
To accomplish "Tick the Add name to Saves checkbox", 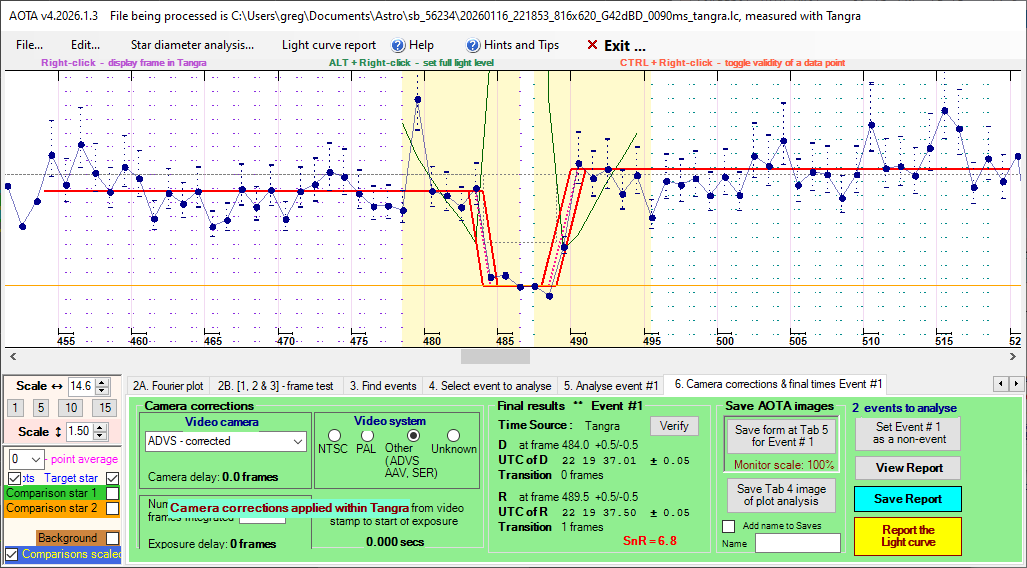I will pyautogui.click(x=728, y=526).
